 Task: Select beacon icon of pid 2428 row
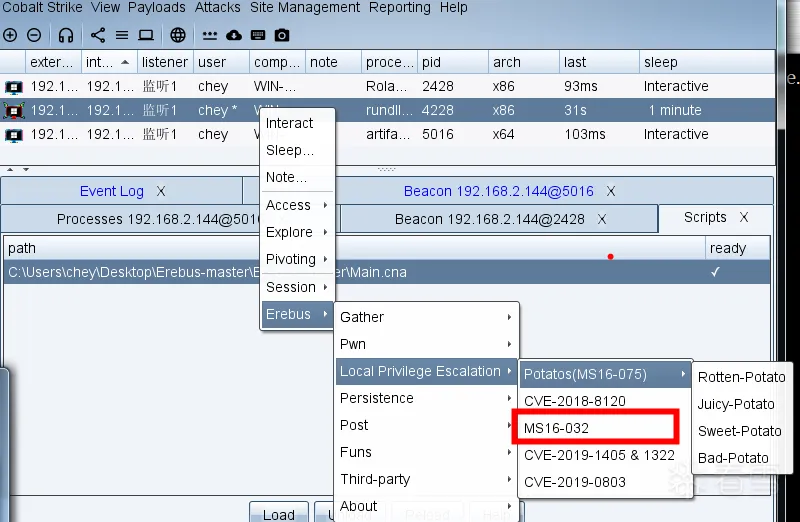[13, 87]
